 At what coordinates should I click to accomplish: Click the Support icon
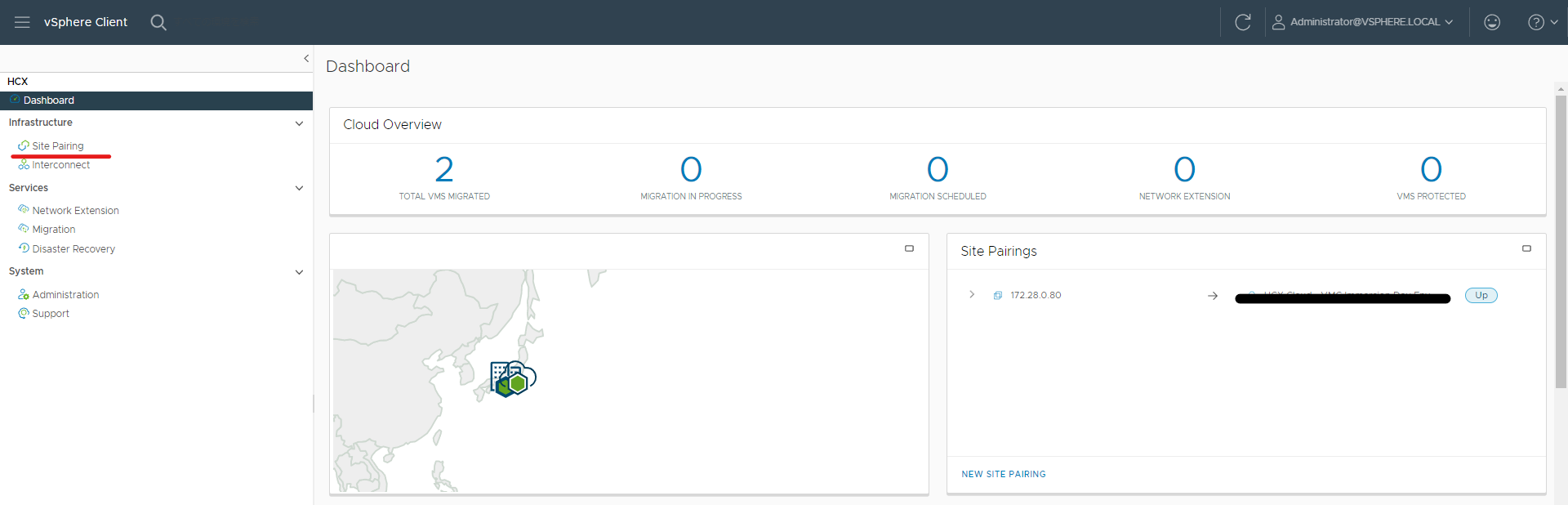(24, 313)
